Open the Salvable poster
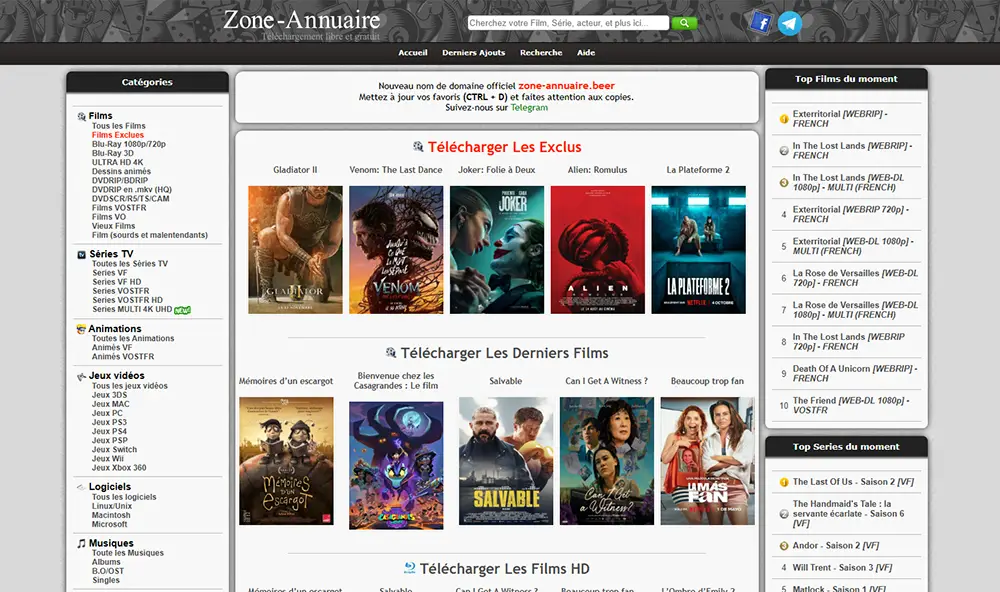Viewport: 1000px width, 592px height. pyautogui.click(x=506, y=461)
